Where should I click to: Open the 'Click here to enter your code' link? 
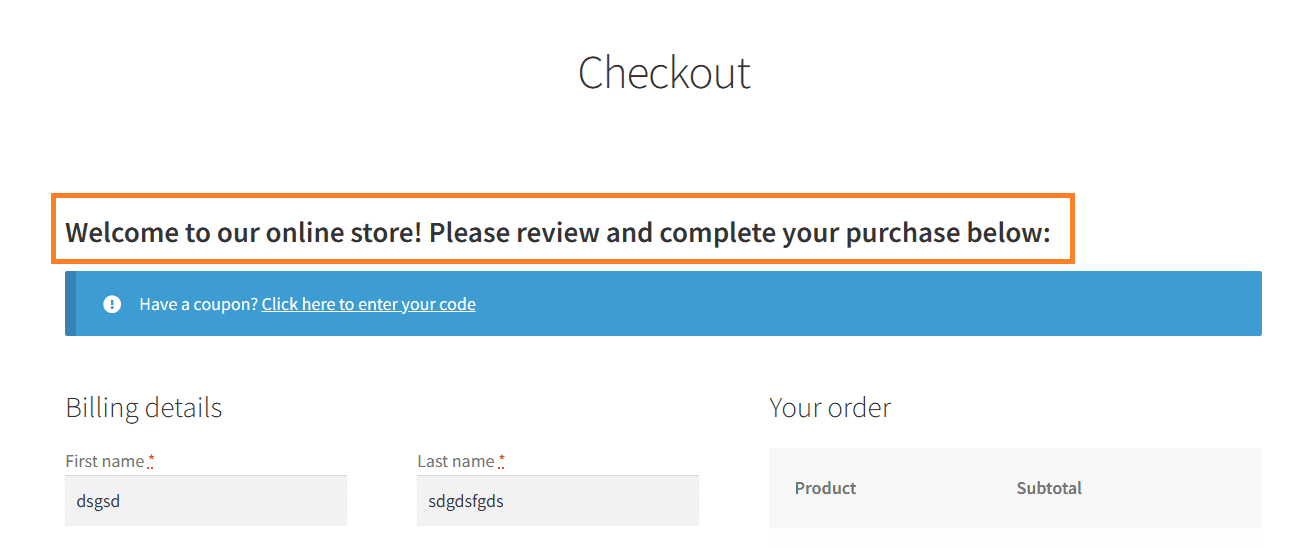click(x=369, y=304)
